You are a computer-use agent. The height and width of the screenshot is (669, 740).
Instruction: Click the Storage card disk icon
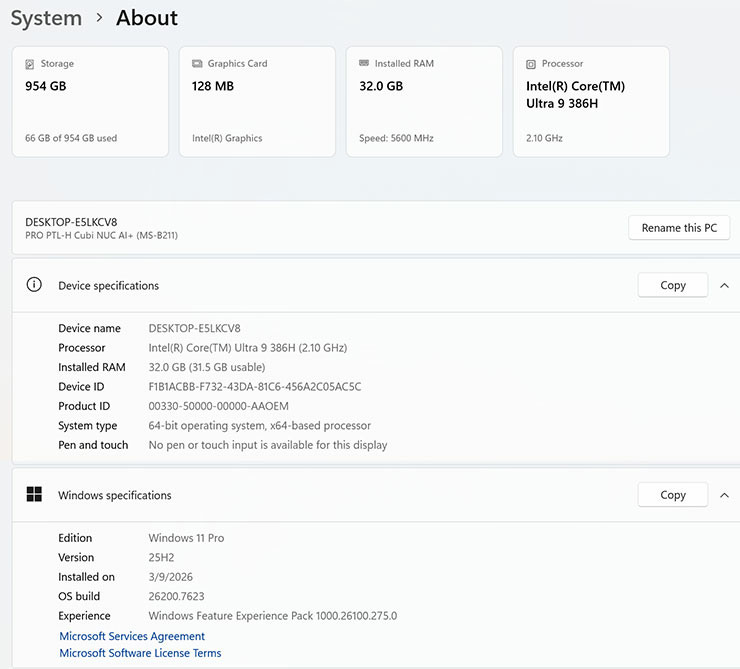[x=29, y=64]
